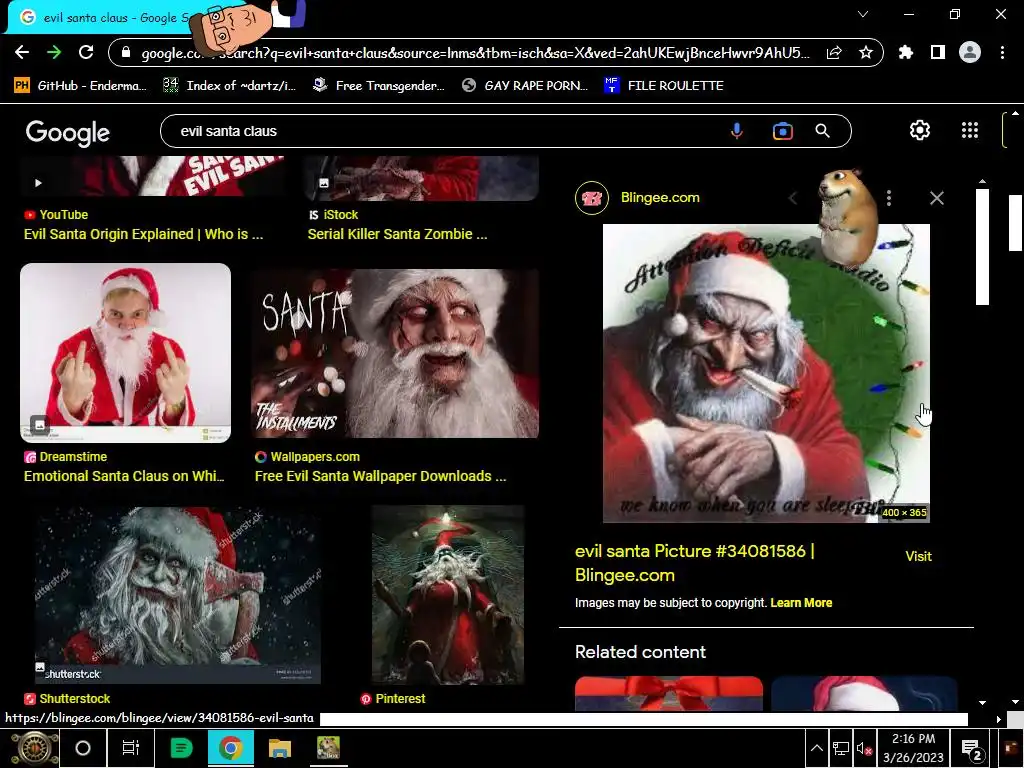1024x768 pixels.
Task: Click the Google logo
Action: [68, 133]
